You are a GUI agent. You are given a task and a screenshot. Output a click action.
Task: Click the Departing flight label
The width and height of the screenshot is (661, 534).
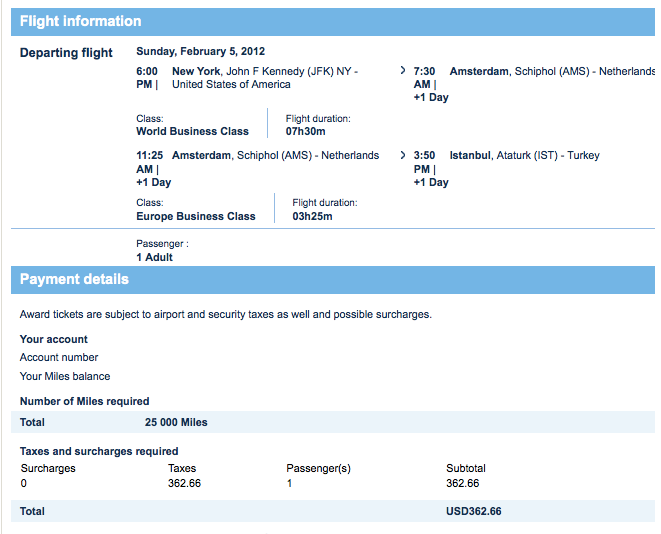coord(66,53)
